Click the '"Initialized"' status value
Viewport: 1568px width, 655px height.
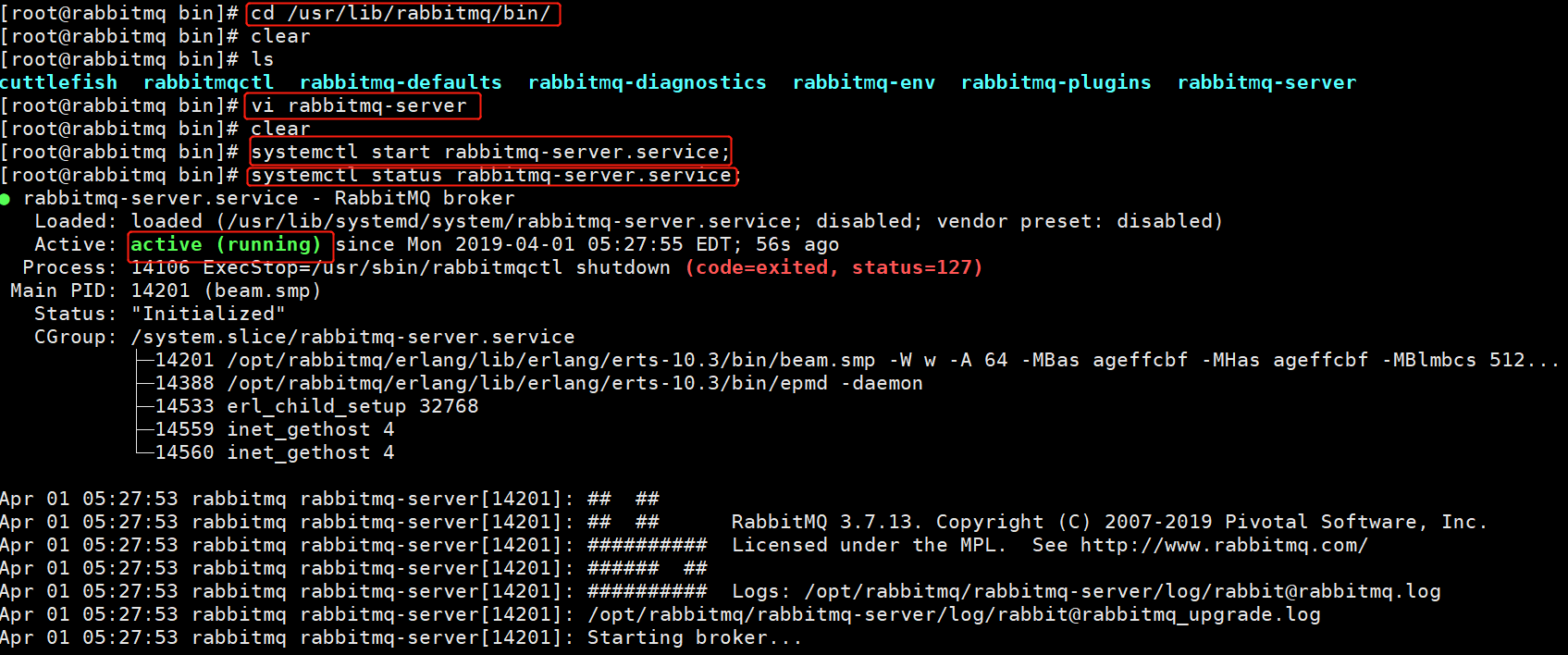tap(208, 314)
